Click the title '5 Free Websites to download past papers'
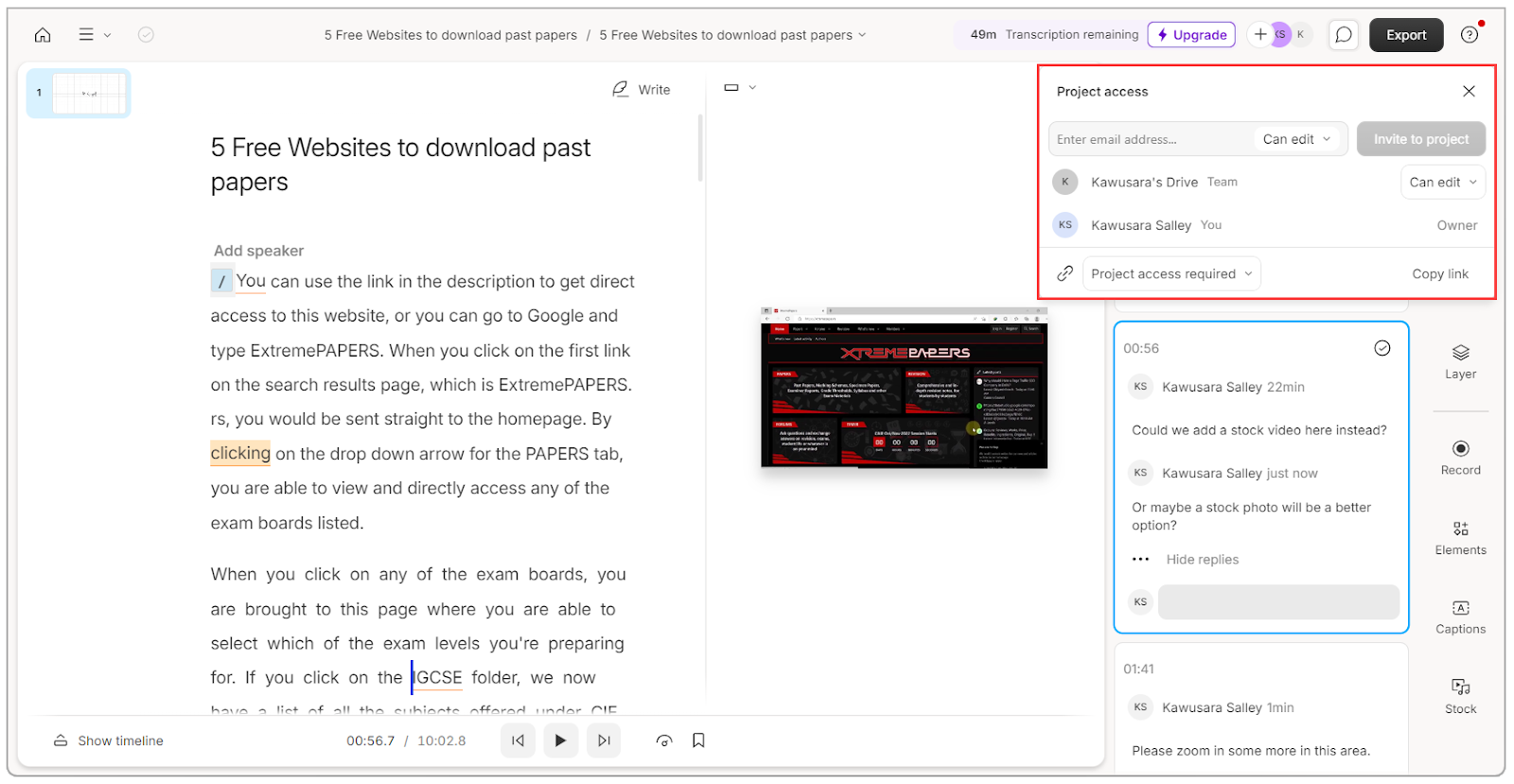The width and height of the screenshot is (1514, 784). coord(400,165)
